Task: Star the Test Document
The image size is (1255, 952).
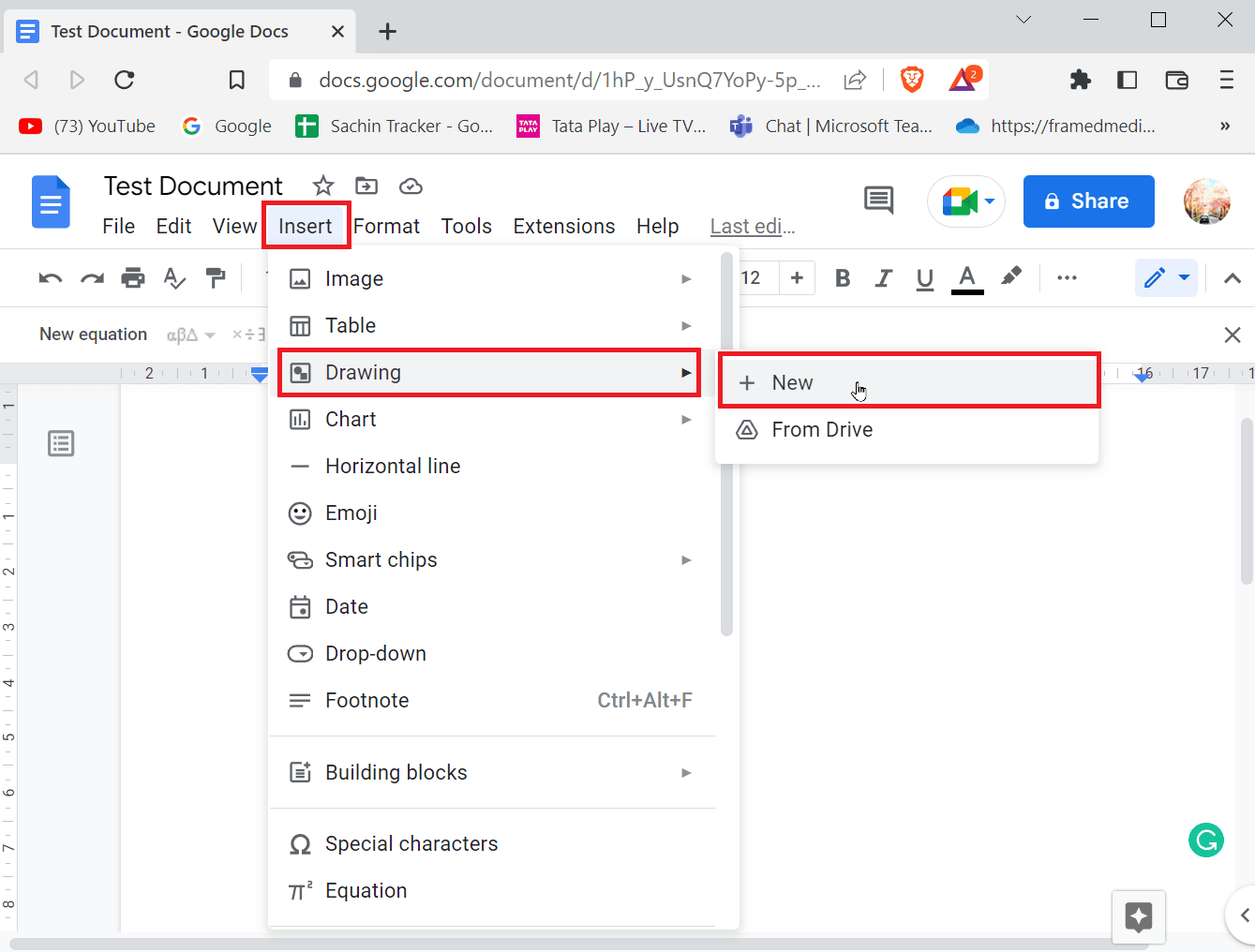Action: point(322,186)
